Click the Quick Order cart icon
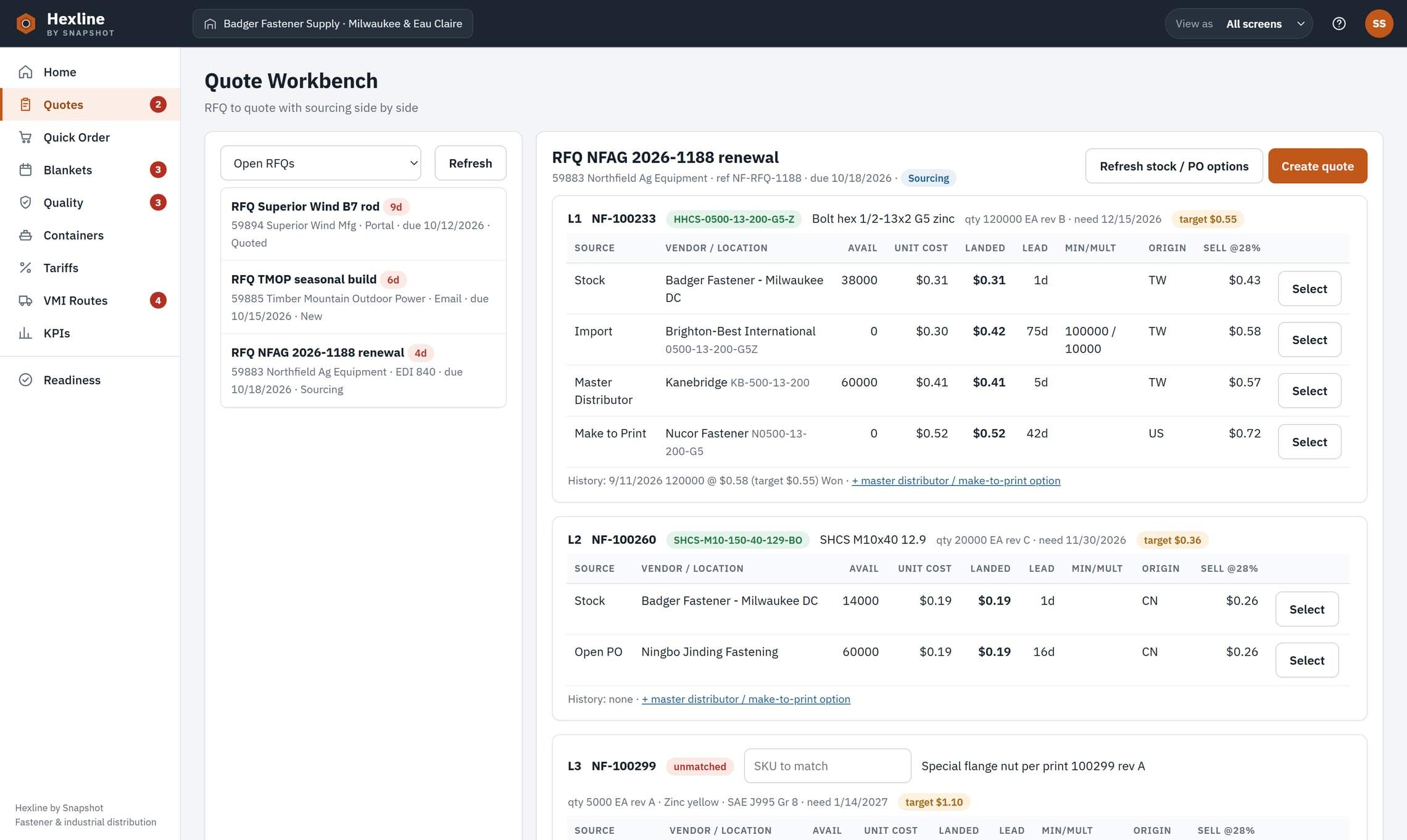Screen dimensions: 1407x840 coord(25,138)
